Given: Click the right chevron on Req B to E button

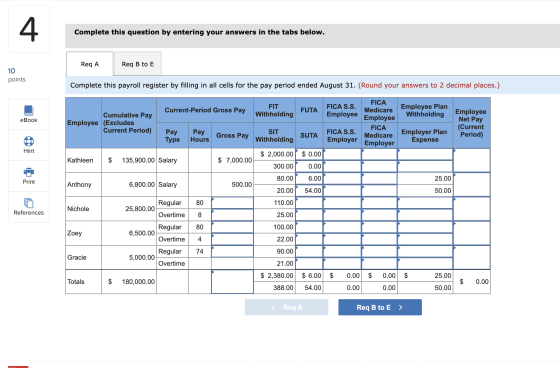Looking at the screenshot, I should point(400,307).
